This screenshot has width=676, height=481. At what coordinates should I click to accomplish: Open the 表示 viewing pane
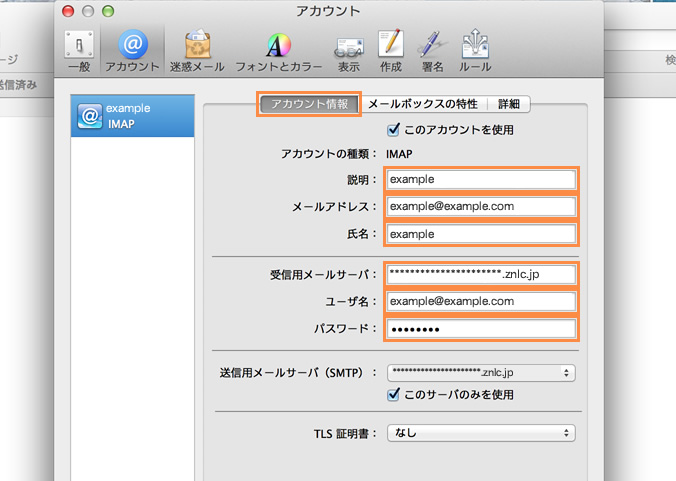pos(348,54)
